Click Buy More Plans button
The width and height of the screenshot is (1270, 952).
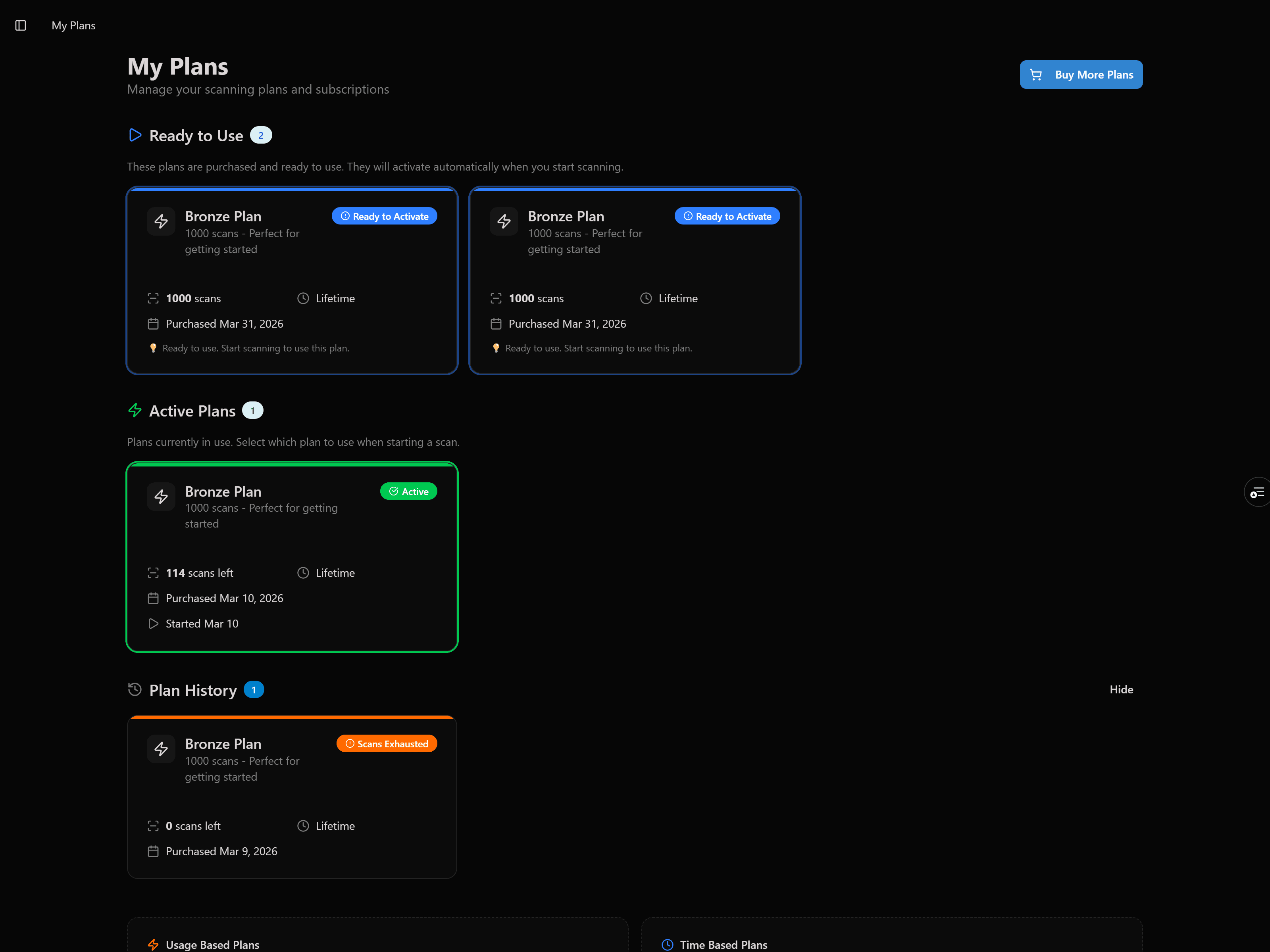pyautogui.click(x=1081, y=75)
